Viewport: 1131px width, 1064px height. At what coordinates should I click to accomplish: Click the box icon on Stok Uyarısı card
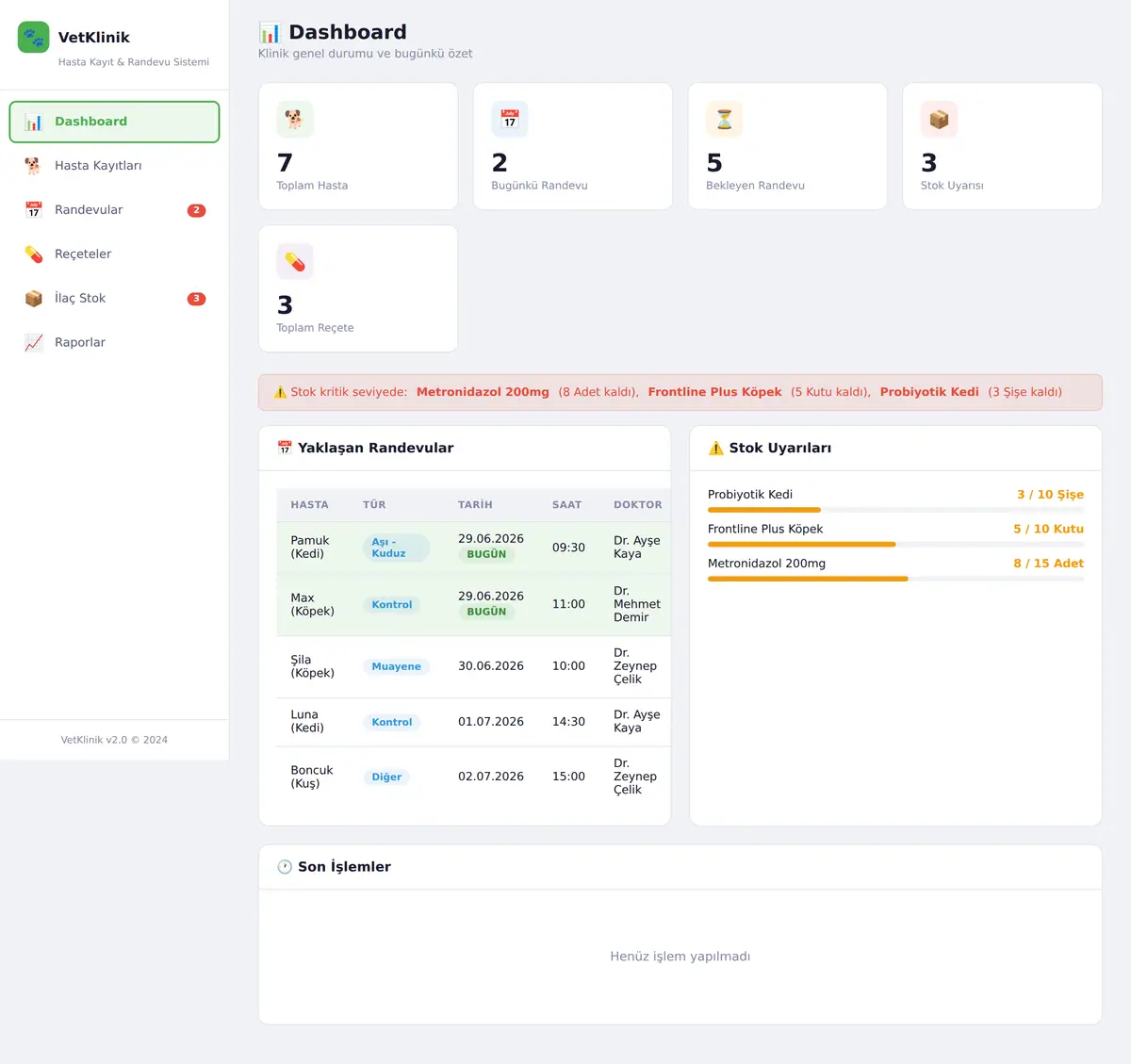tap(940, 120)
